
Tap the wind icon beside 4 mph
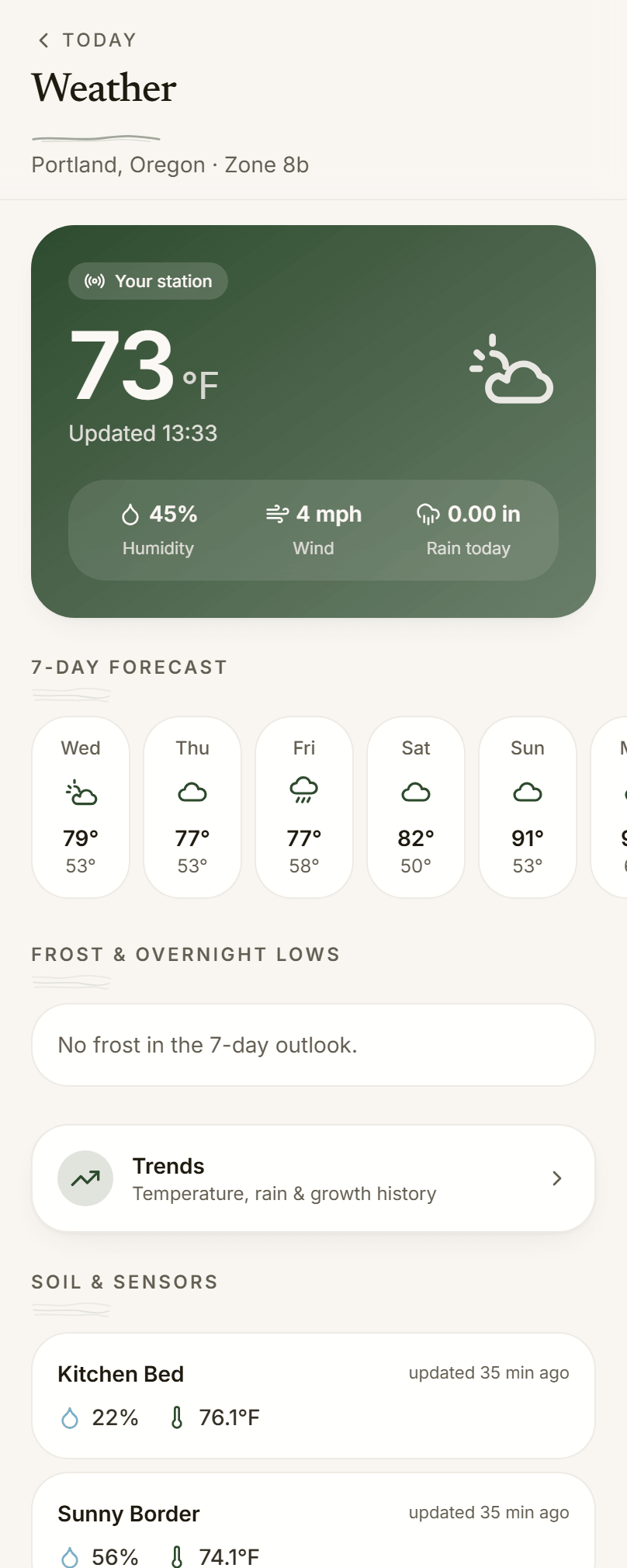coord(277,514)
